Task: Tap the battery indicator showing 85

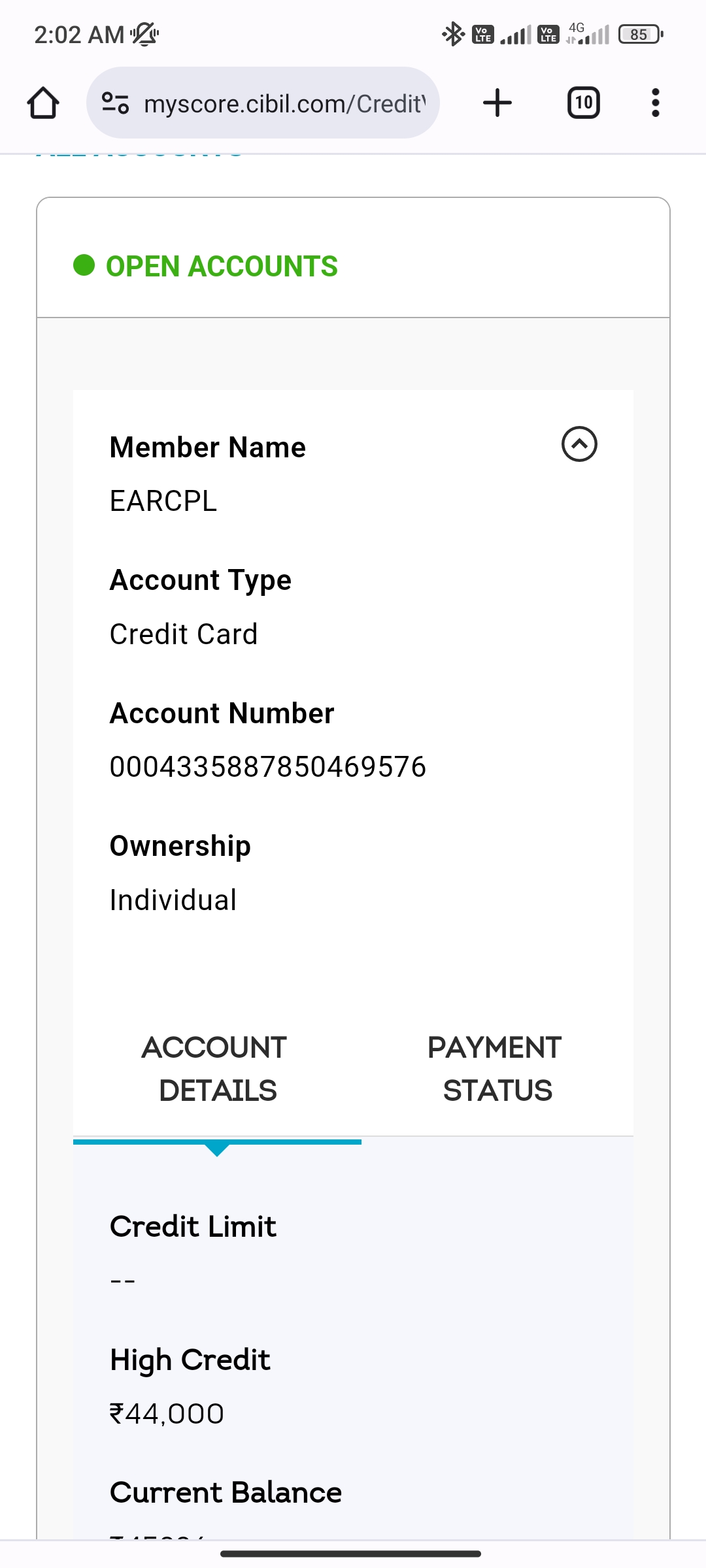Action: click(x=640, y=34)
